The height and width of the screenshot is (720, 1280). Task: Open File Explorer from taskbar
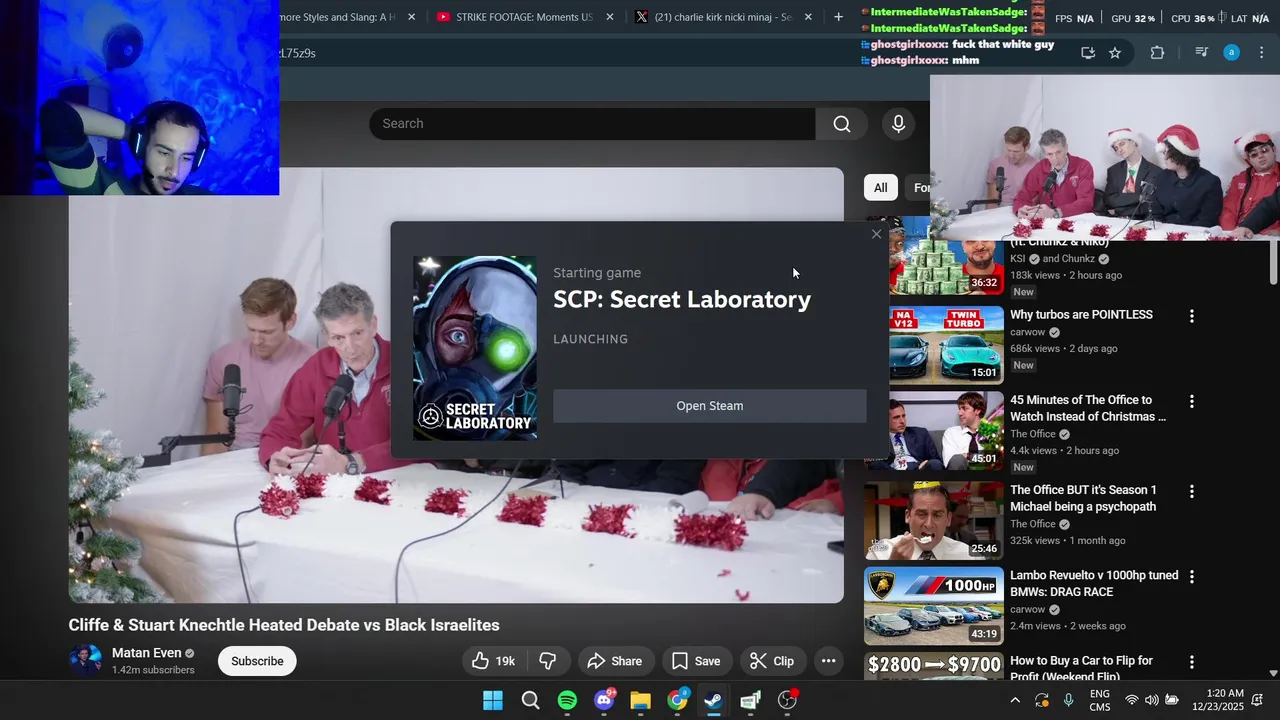[640, 700]
